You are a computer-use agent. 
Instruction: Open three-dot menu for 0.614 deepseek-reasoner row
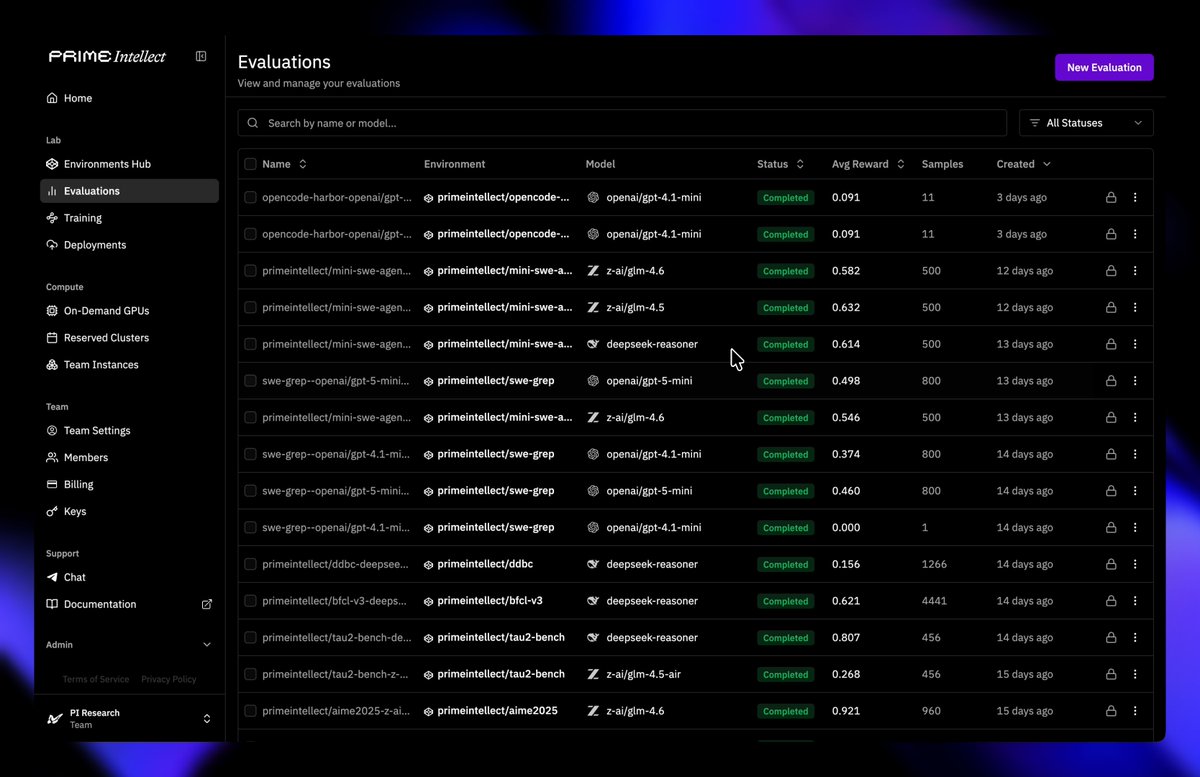pyautogui.click(x=1135, y=344)
